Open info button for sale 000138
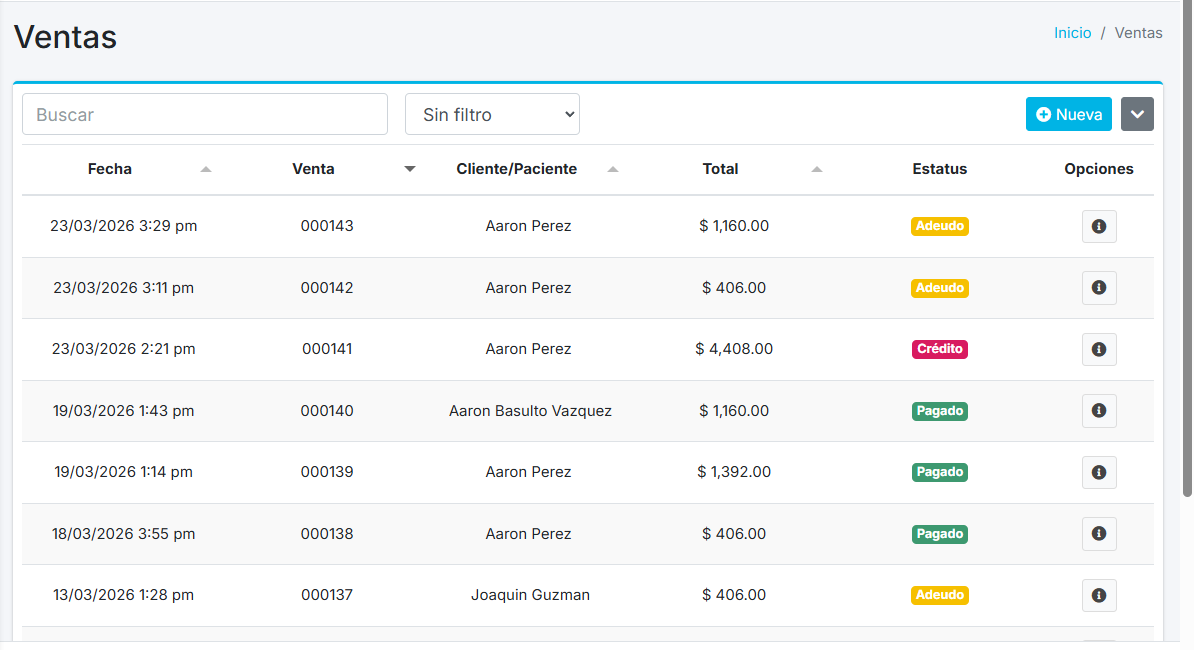This screenshot has height=650, width=1194. [x=1099, y=534]
